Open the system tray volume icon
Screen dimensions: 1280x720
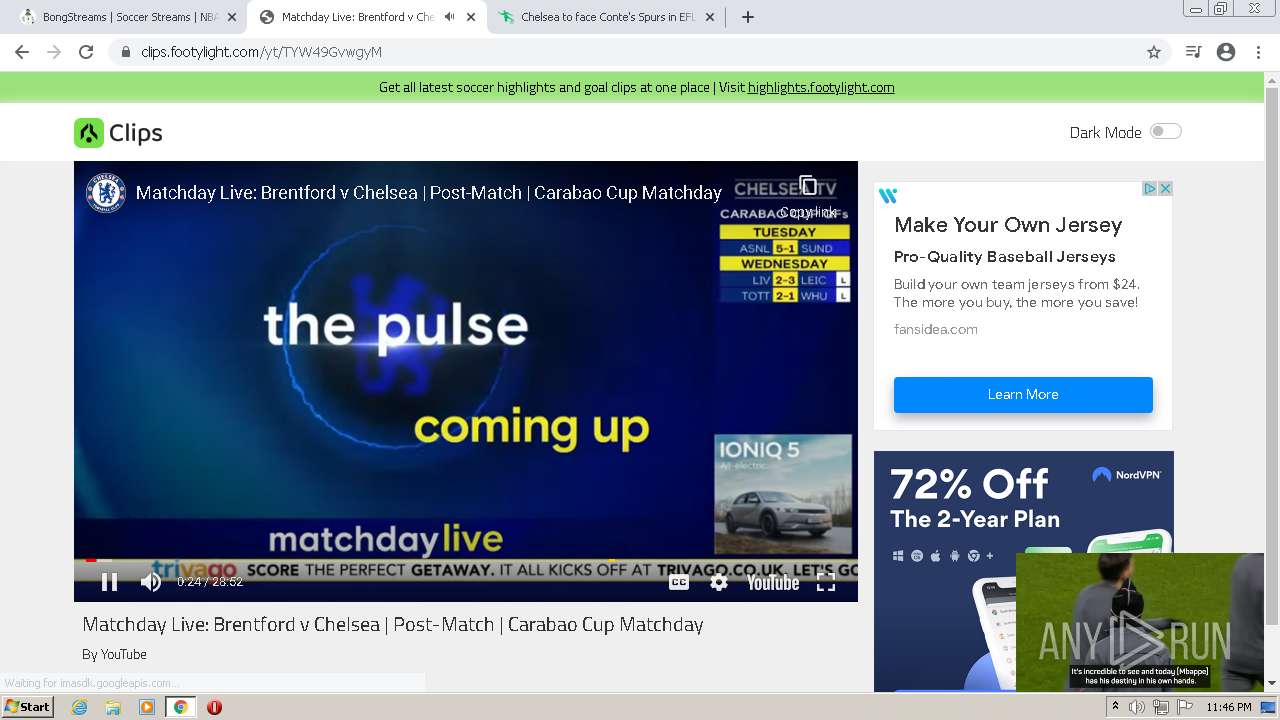(x=1137, y=707)
